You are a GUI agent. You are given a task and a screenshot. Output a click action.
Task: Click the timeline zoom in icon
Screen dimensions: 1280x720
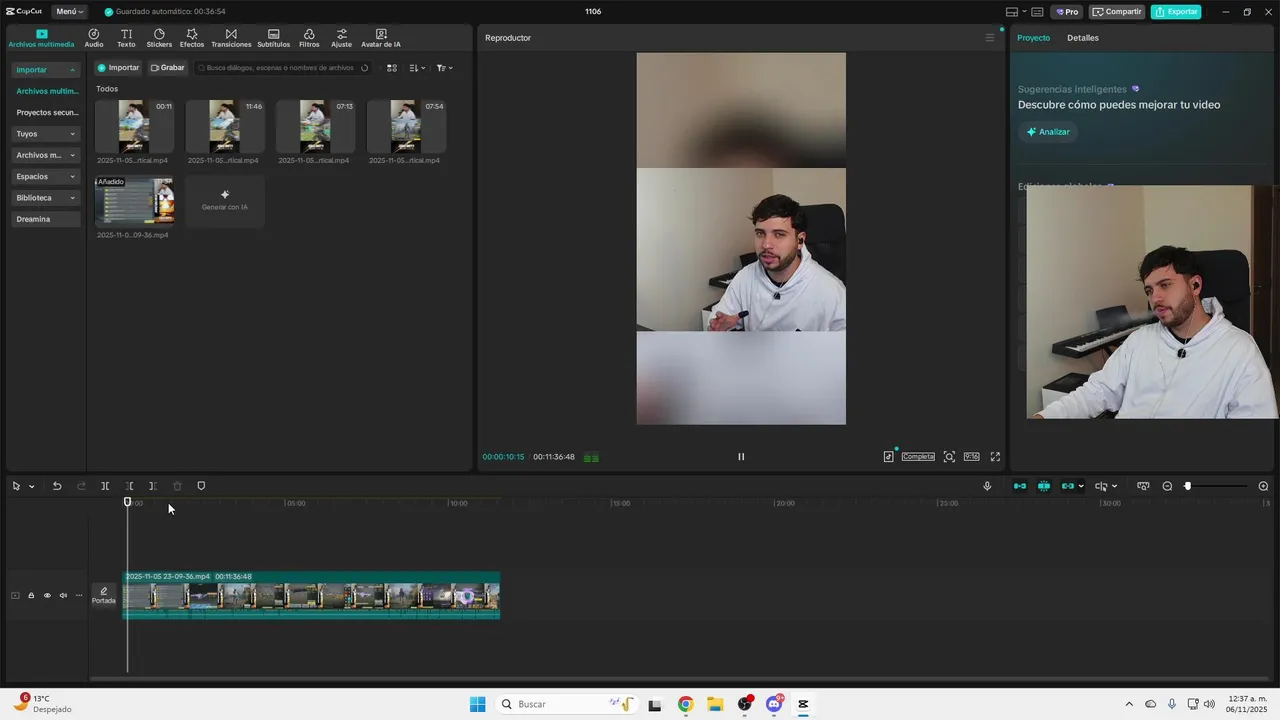(1263, 486)
